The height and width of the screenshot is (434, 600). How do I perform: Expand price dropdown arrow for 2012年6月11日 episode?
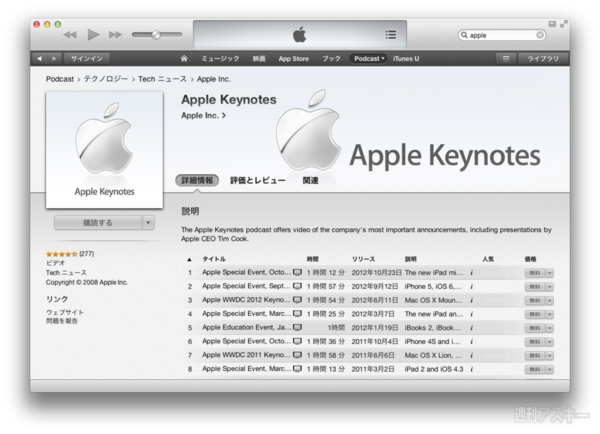[549, 301]
